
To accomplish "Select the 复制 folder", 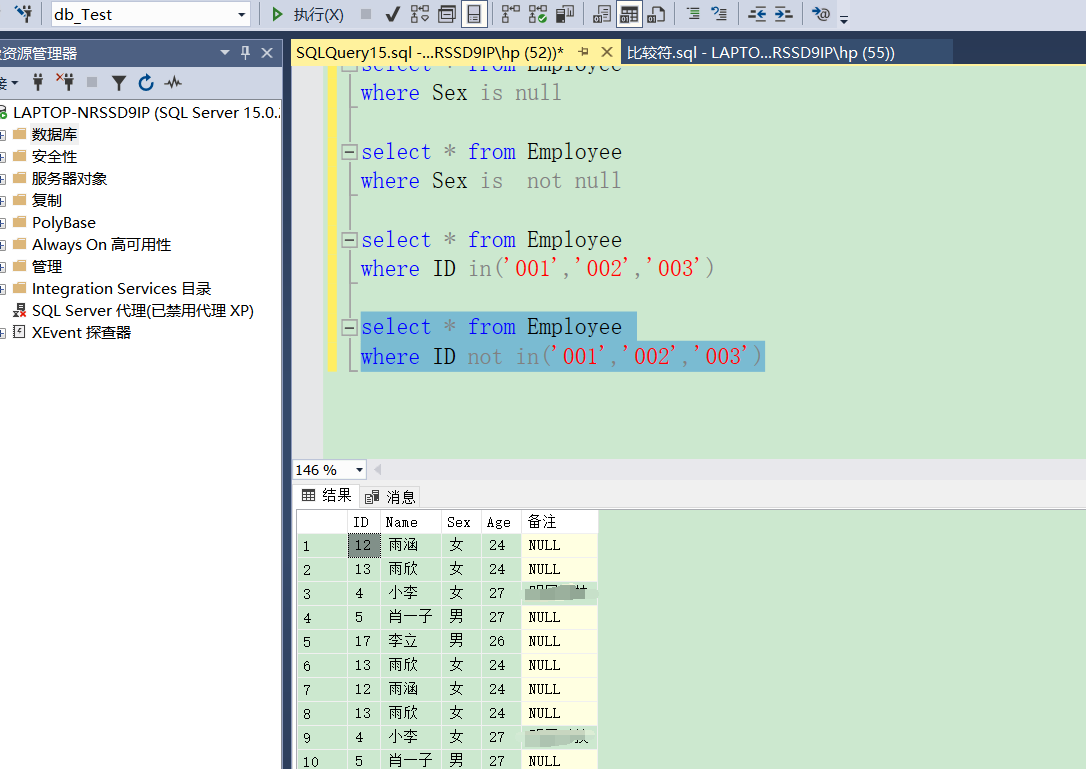I will (46, 201).
